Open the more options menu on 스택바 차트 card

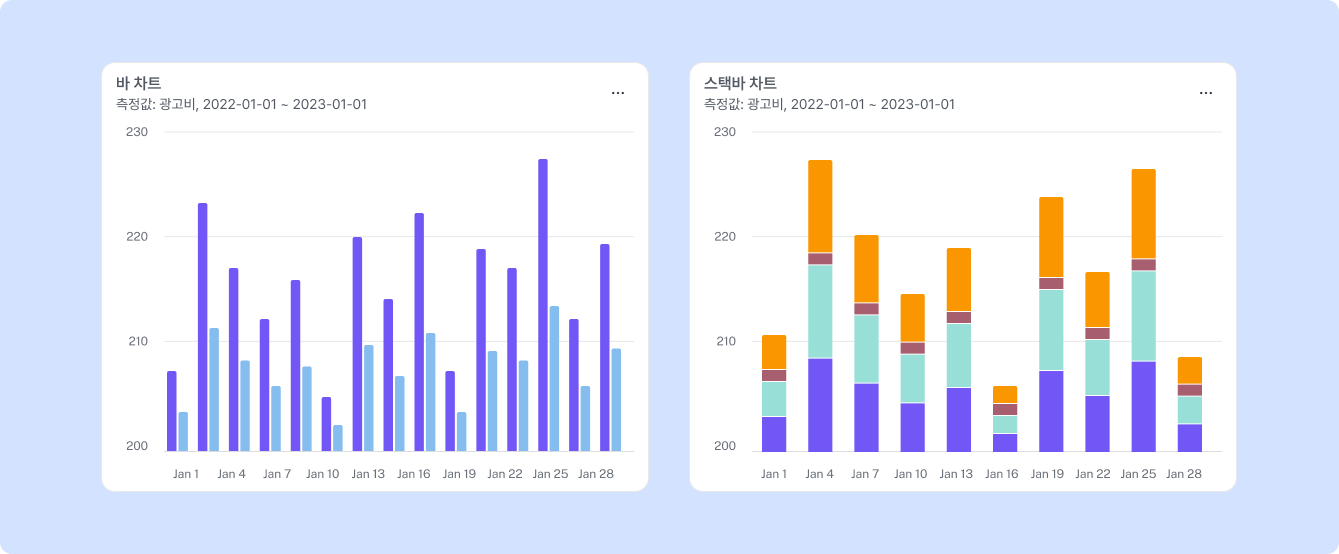click(x=1206, y=93)
